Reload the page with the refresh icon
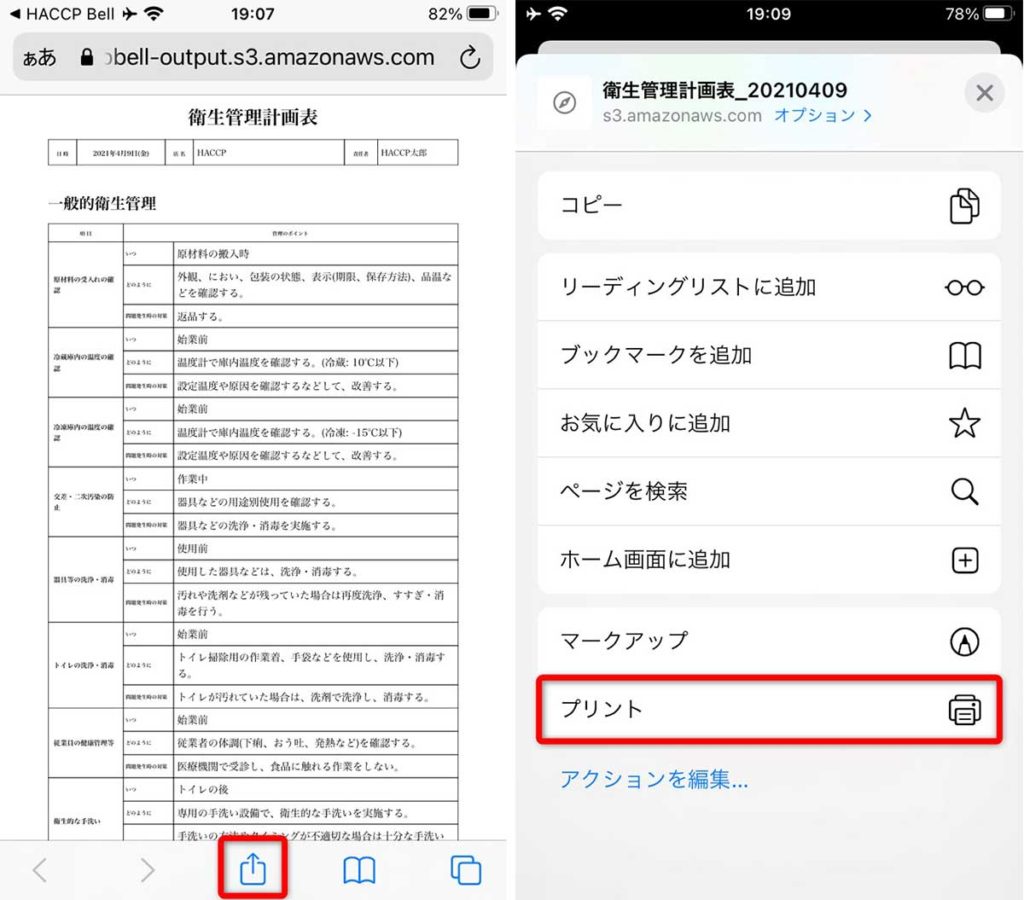The image size is (1024, 900). 469,57
